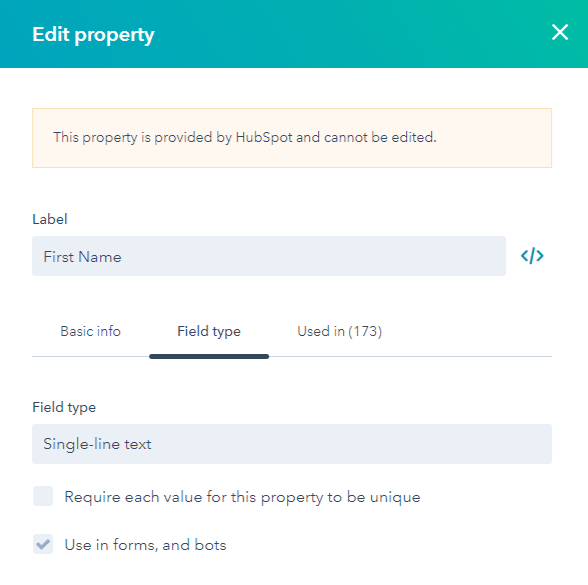The height and width of the screenshot is (585, 588).
Task: Click the HubSpot cannot be edited warning banner
Action: tap(292, 138)
